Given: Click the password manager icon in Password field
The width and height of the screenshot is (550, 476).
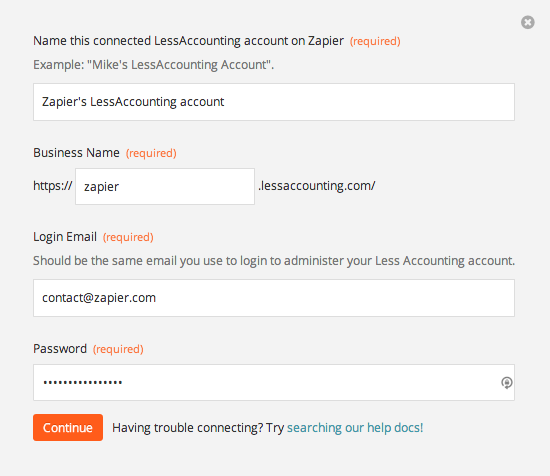Looking at the screenshot, I should [x=507, y=382].
